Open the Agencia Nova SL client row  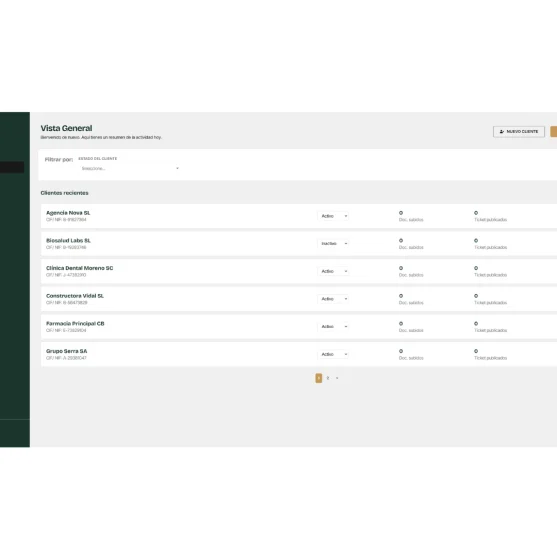pos(299,216)
